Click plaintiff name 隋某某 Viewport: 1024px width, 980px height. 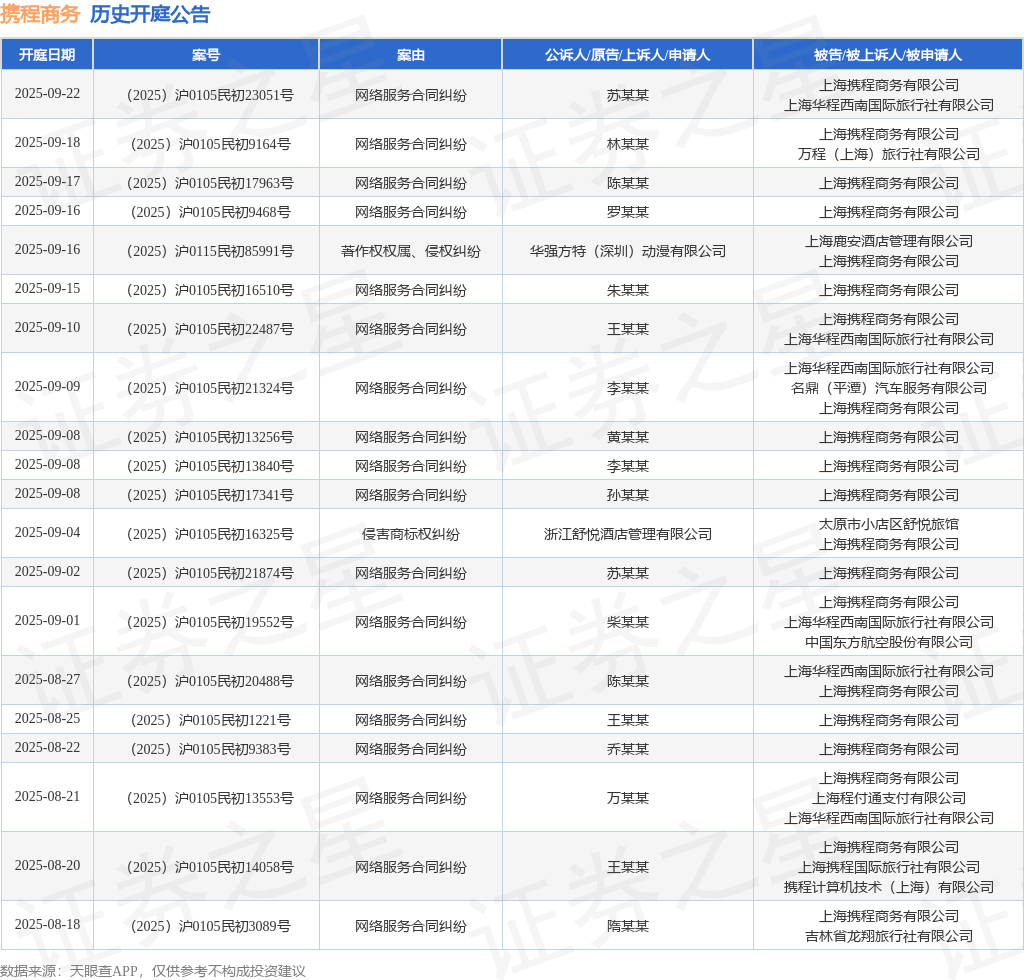[x=628, y=926]
